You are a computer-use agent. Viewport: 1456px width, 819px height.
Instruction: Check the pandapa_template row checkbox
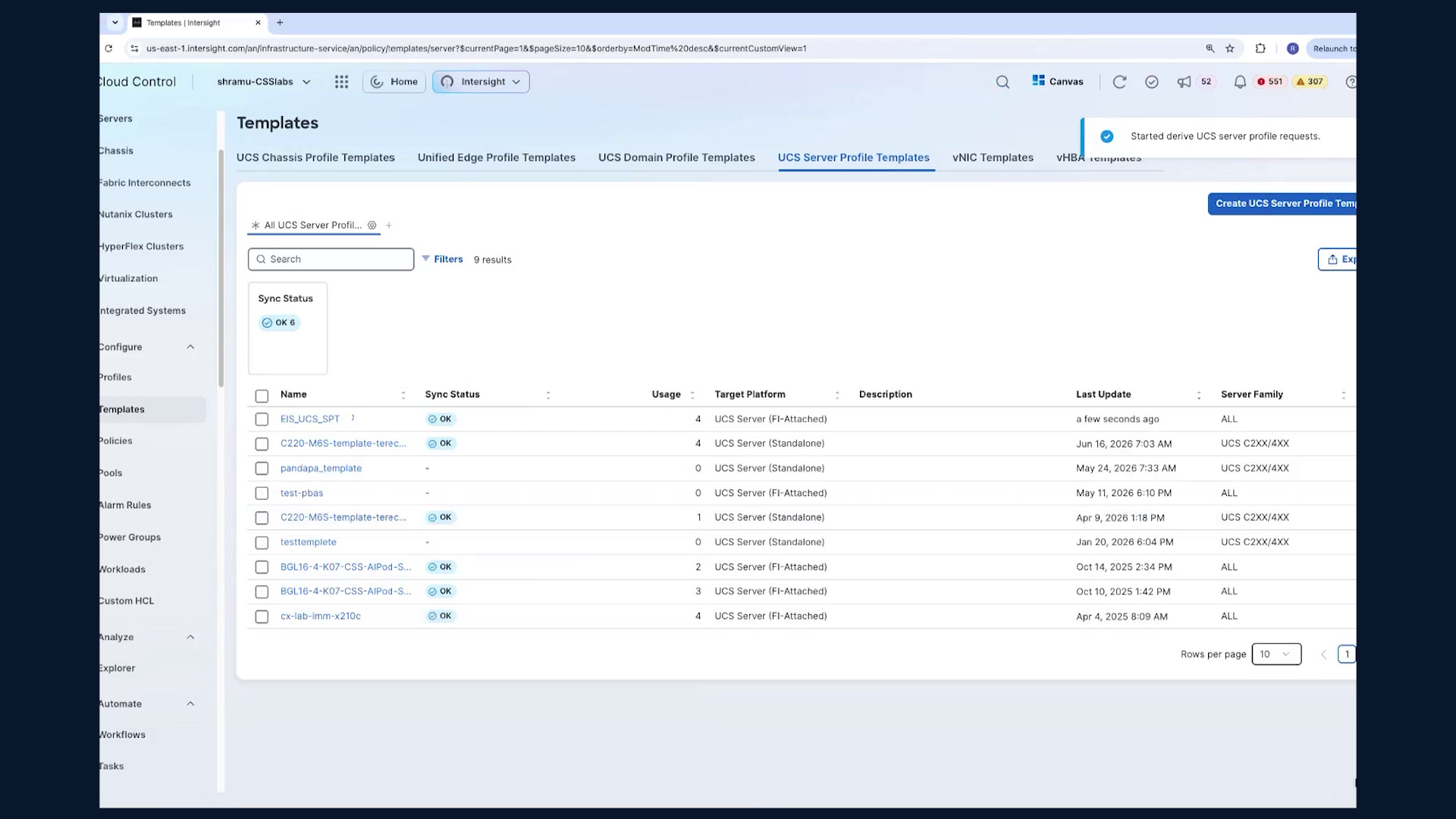pos(262,469)
